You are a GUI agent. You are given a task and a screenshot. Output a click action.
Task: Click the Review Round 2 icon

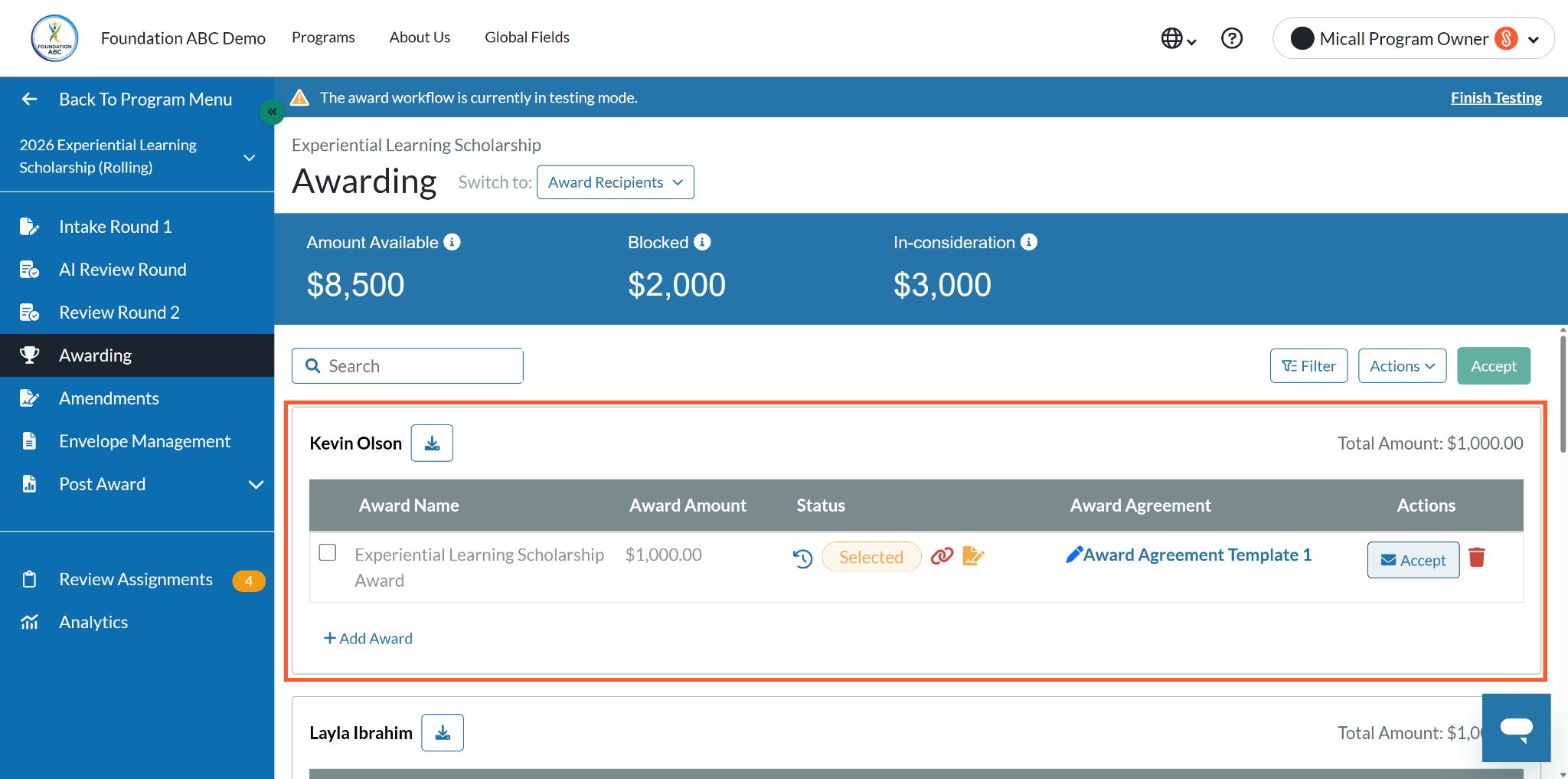29,313
